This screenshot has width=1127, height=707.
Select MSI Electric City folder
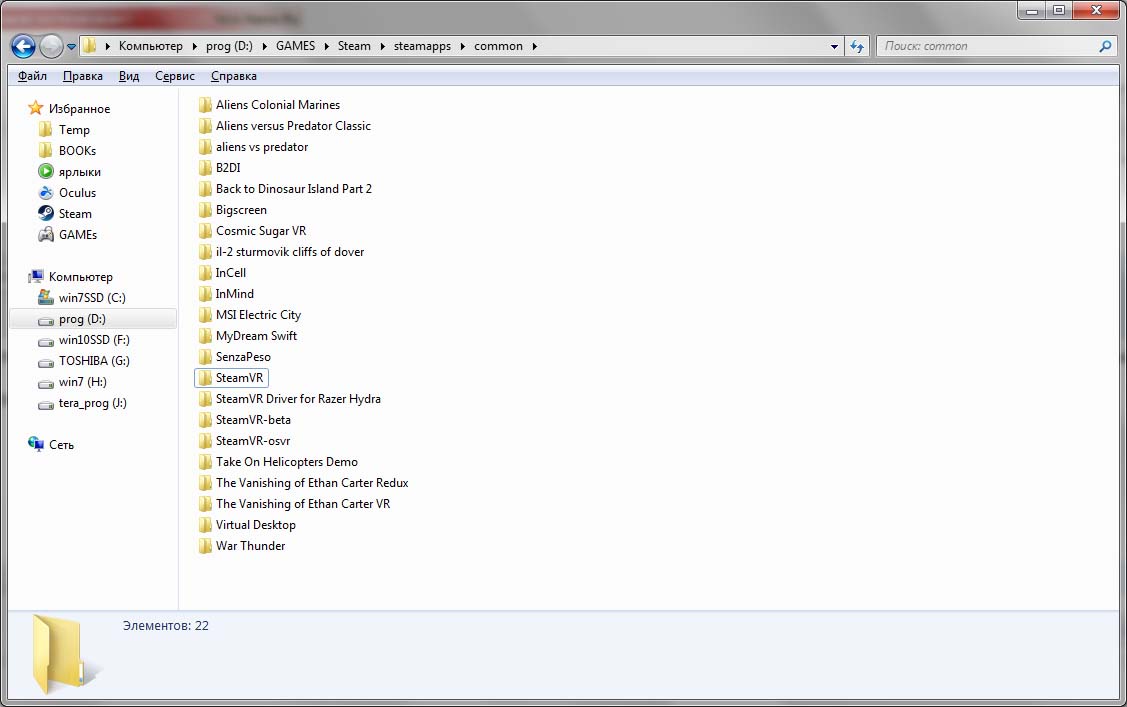250,315
